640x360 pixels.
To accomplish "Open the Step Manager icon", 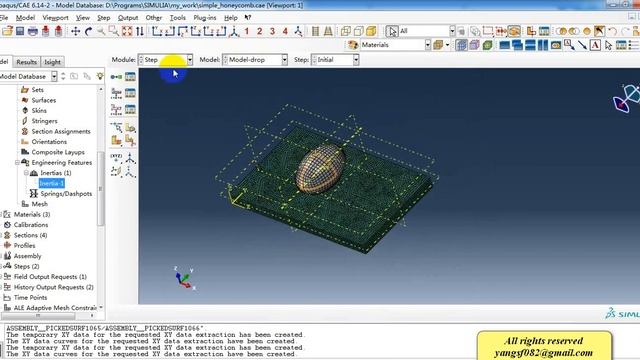I will click(x=130, y=77).
